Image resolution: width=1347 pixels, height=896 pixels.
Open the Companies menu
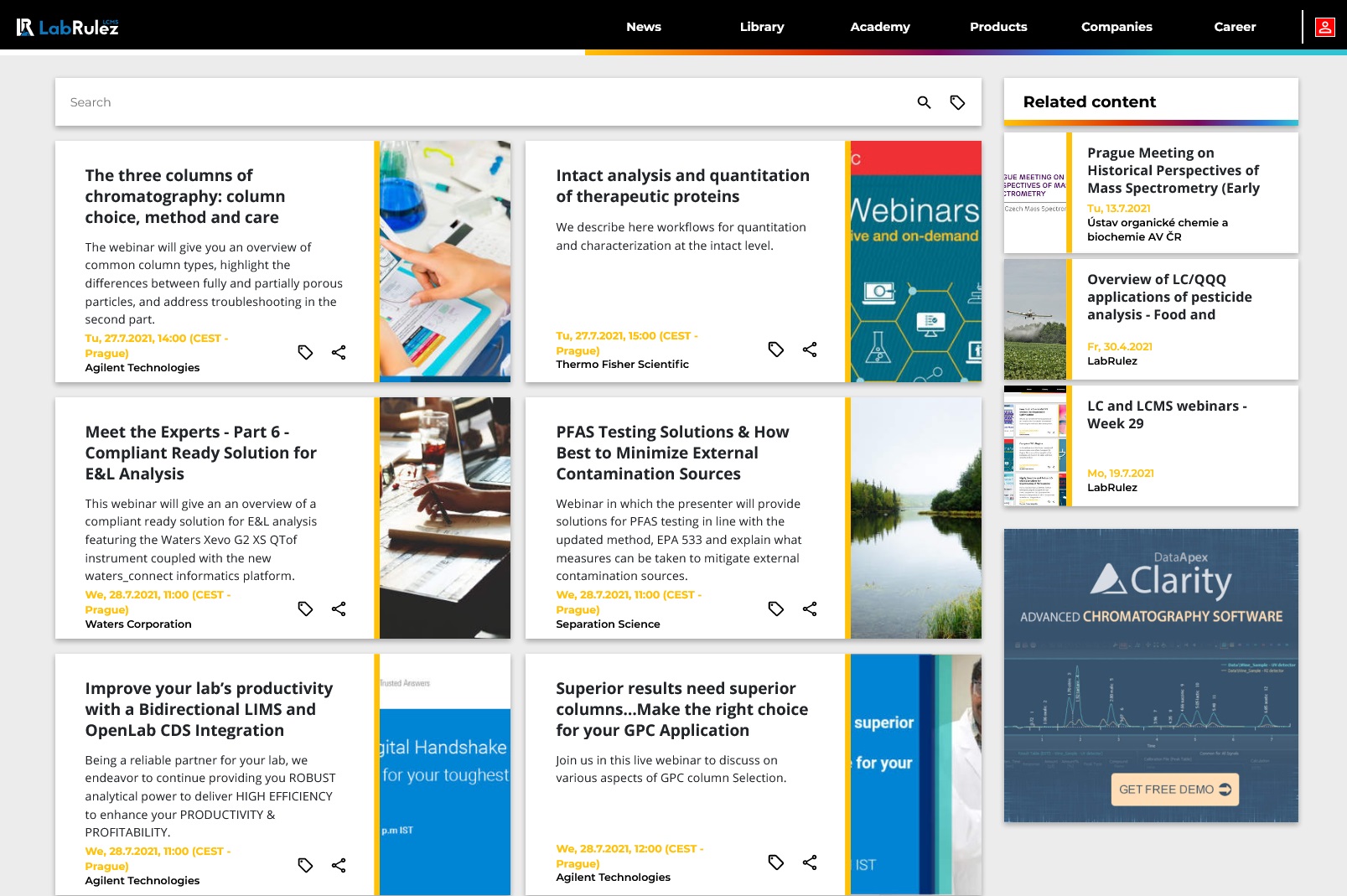coord(1116,27)
